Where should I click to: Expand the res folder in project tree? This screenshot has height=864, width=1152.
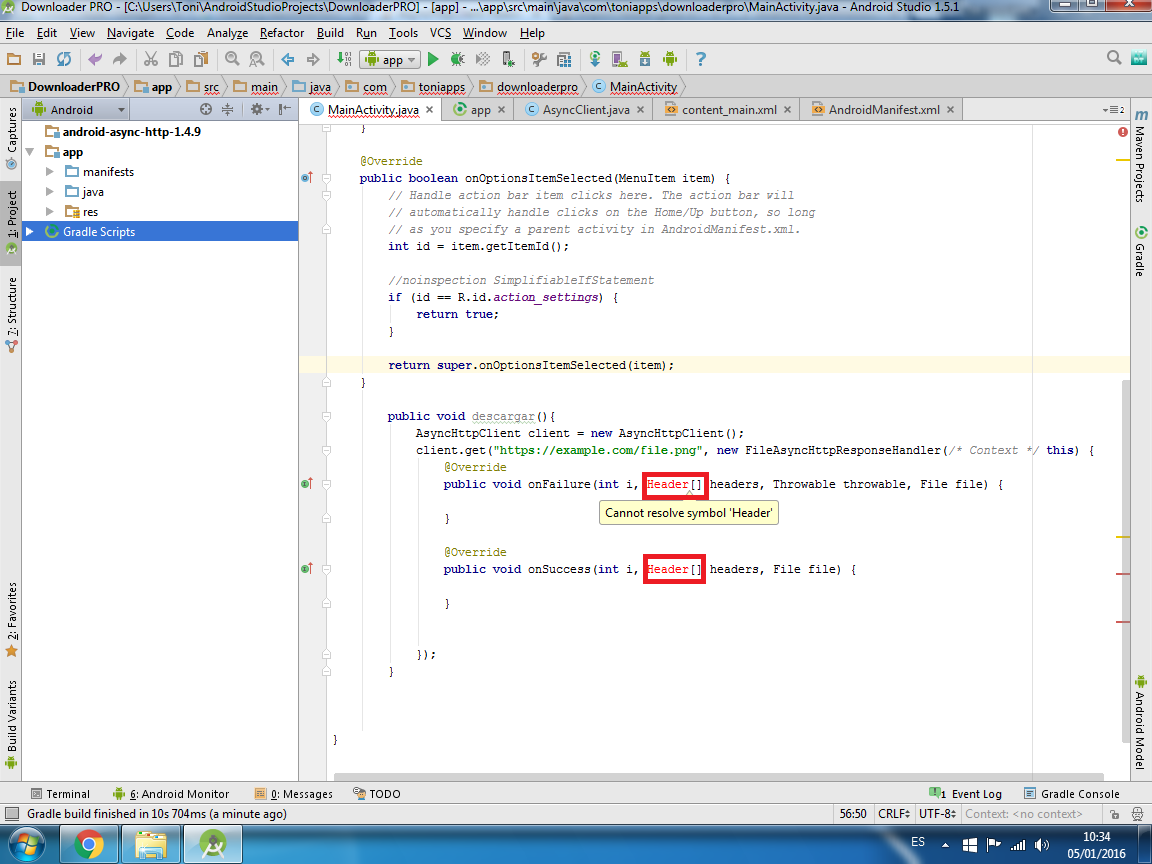point(50,212)
